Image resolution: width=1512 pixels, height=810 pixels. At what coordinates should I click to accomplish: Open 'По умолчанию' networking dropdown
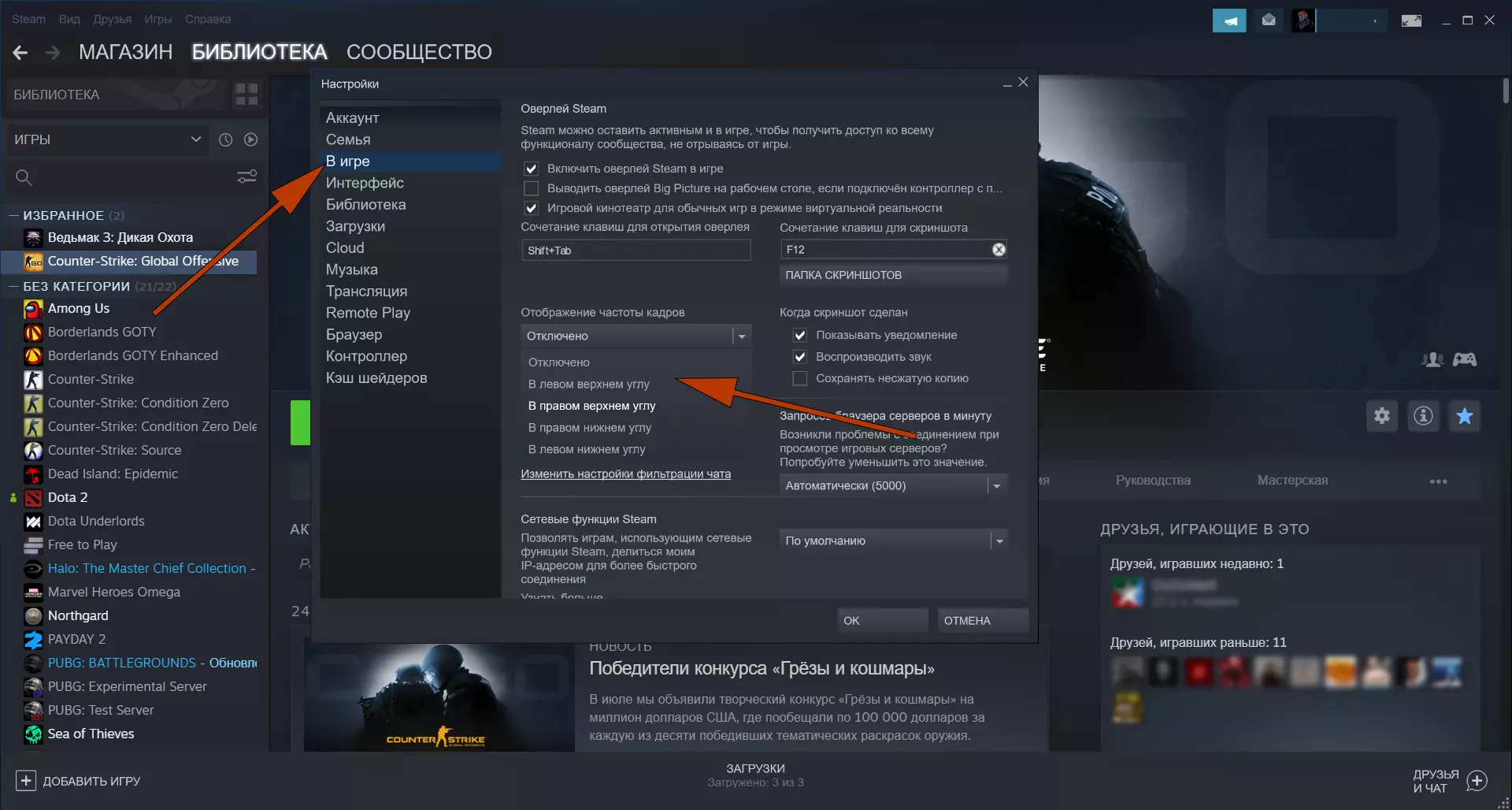tap(893, 541)
